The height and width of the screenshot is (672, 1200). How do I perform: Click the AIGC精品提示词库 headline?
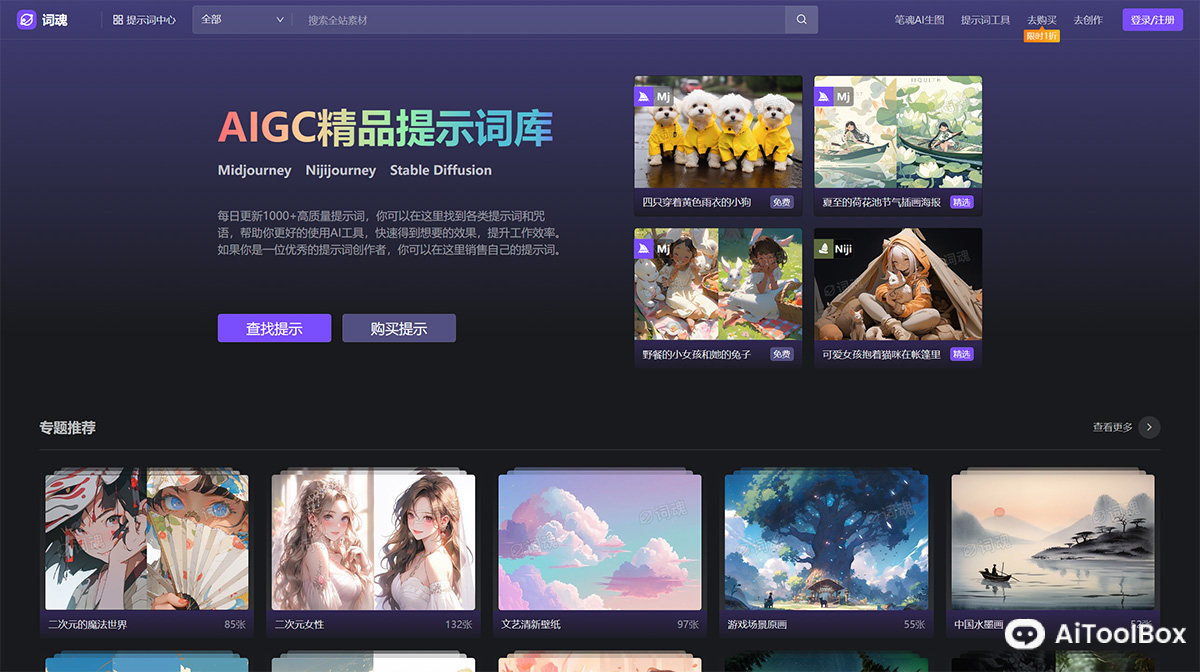click(x=385, y=127)
